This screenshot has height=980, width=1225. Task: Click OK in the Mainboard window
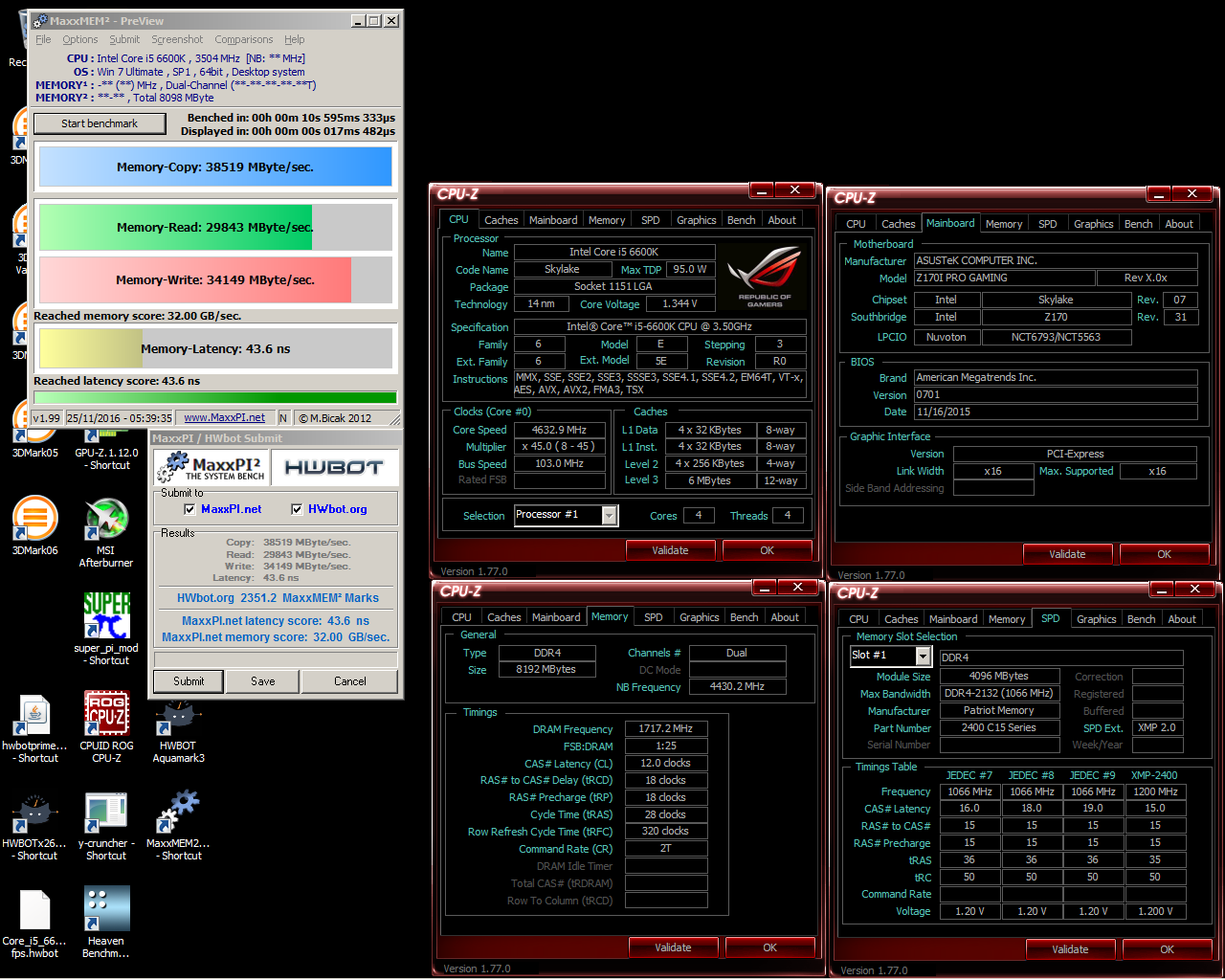(x=1164, y=554)
